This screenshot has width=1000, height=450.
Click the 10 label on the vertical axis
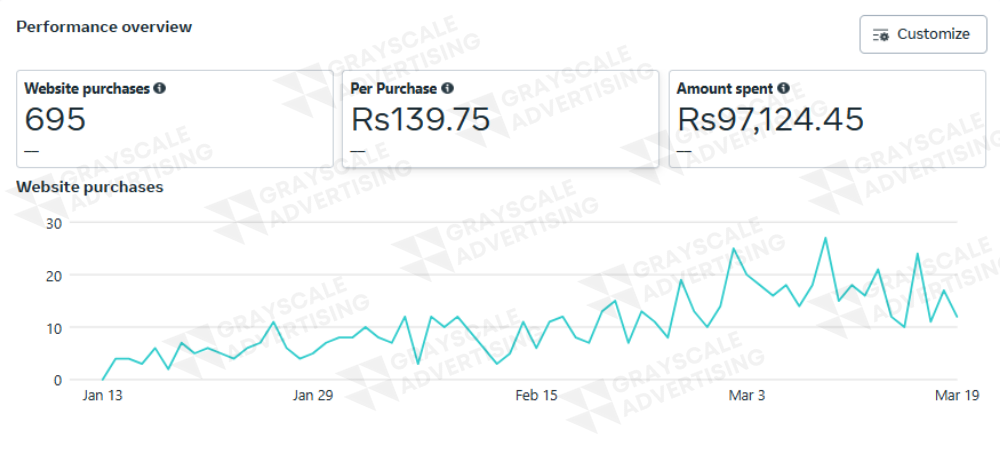tap(54, 328)
